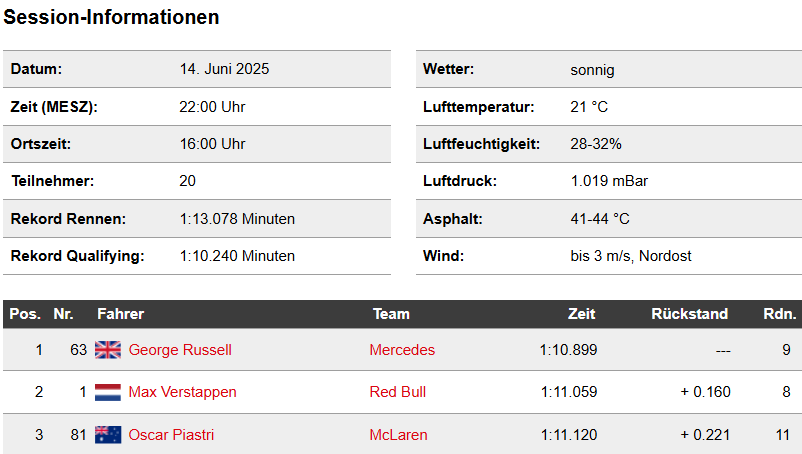
Task: Open the McLaren team link
Action: (x=398, y=435)
